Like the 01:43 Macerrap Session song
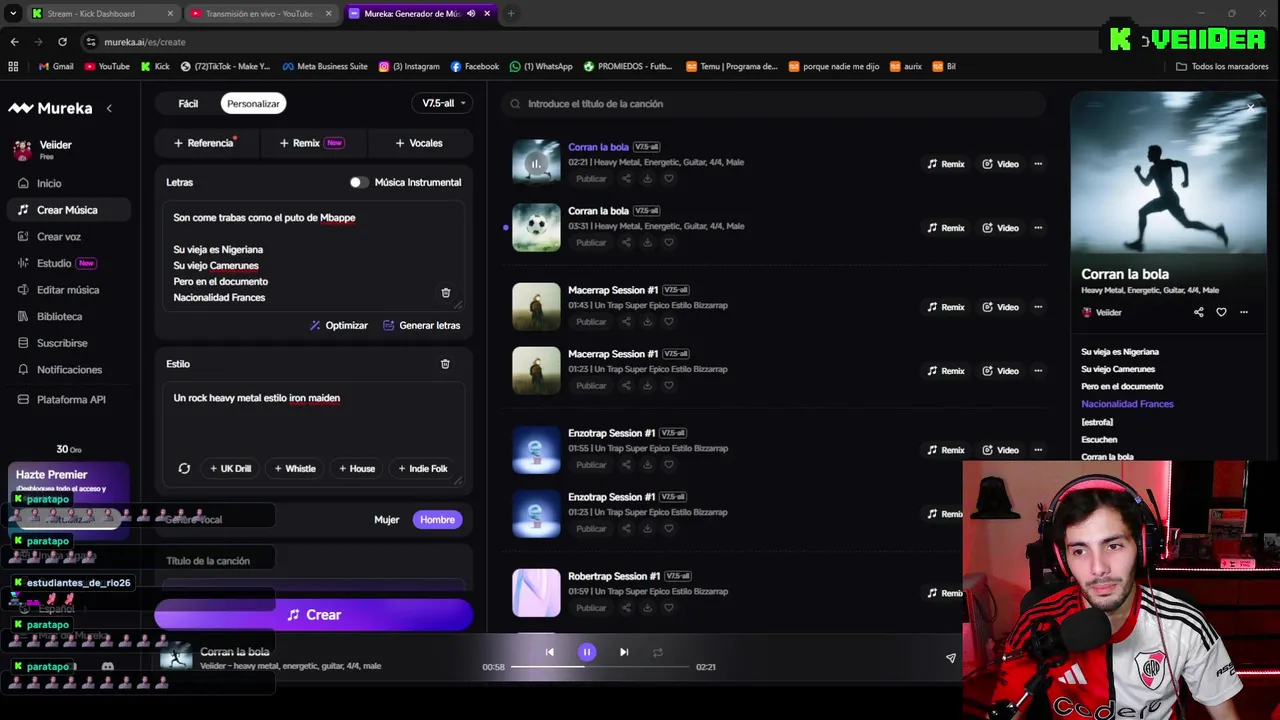This screenshot has width=1280, height=720. 669,322
